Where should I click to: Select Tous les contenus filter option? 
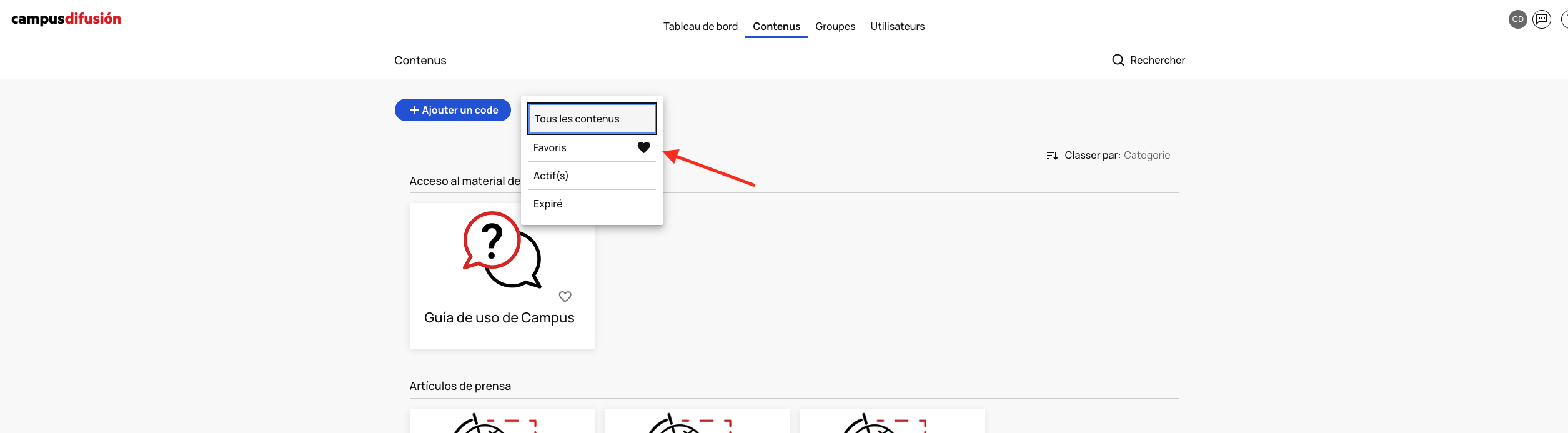point(592,119)
